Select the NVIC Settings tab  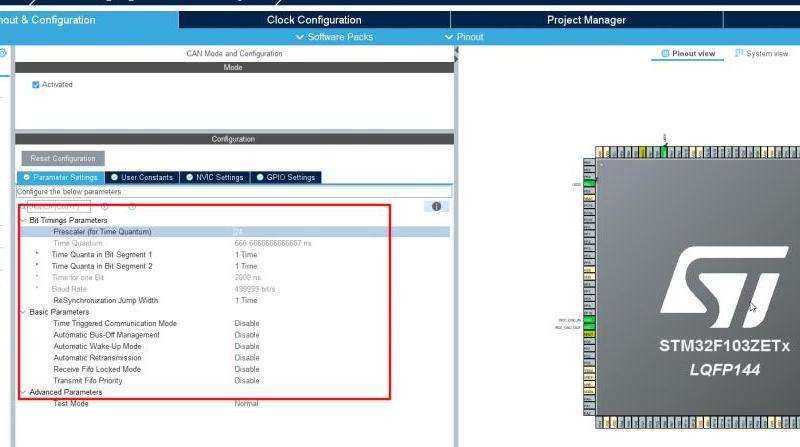coord(215,177)
